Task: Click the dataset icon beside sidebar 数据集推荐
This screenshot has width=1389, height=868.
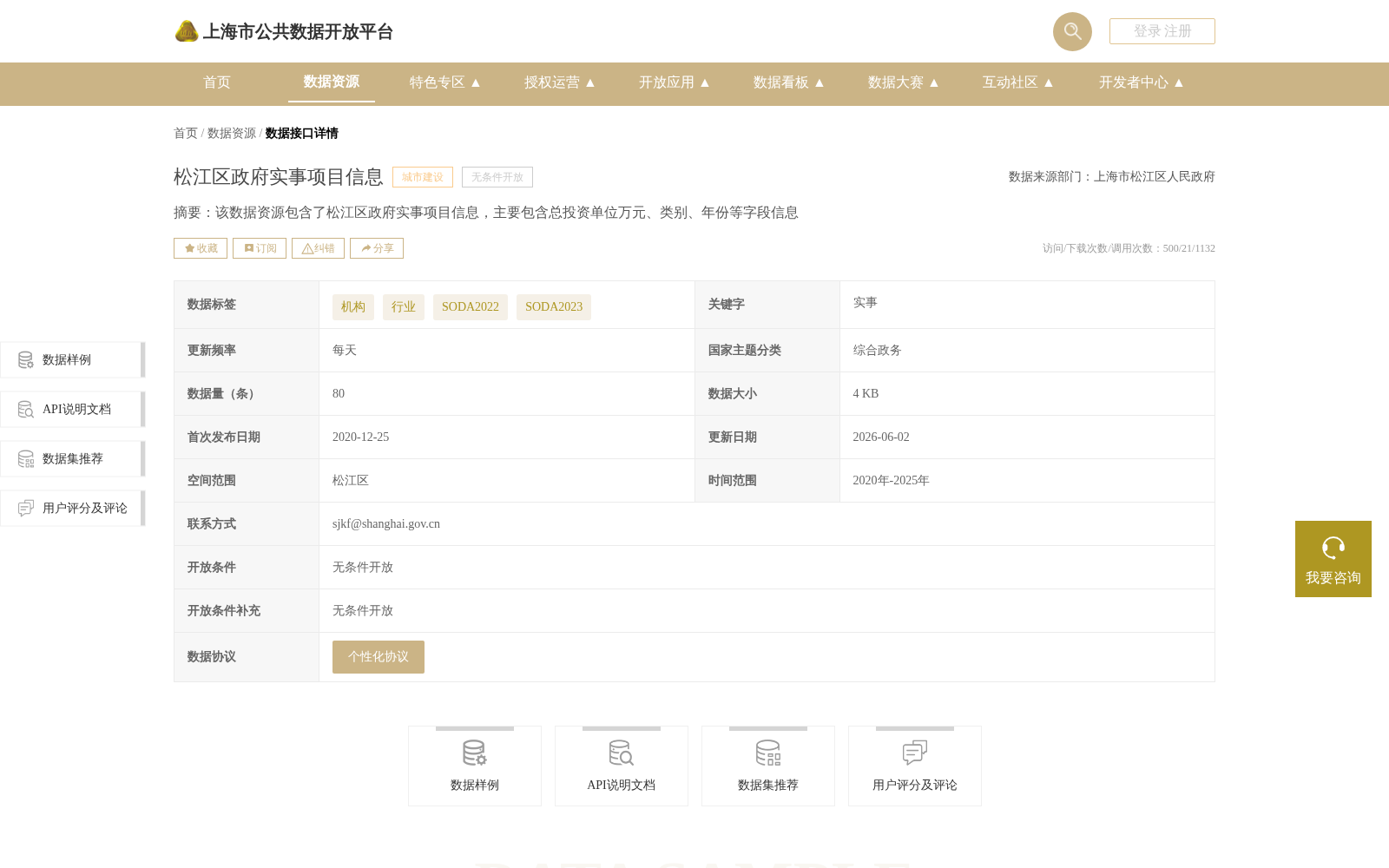Action: point(26,458)
